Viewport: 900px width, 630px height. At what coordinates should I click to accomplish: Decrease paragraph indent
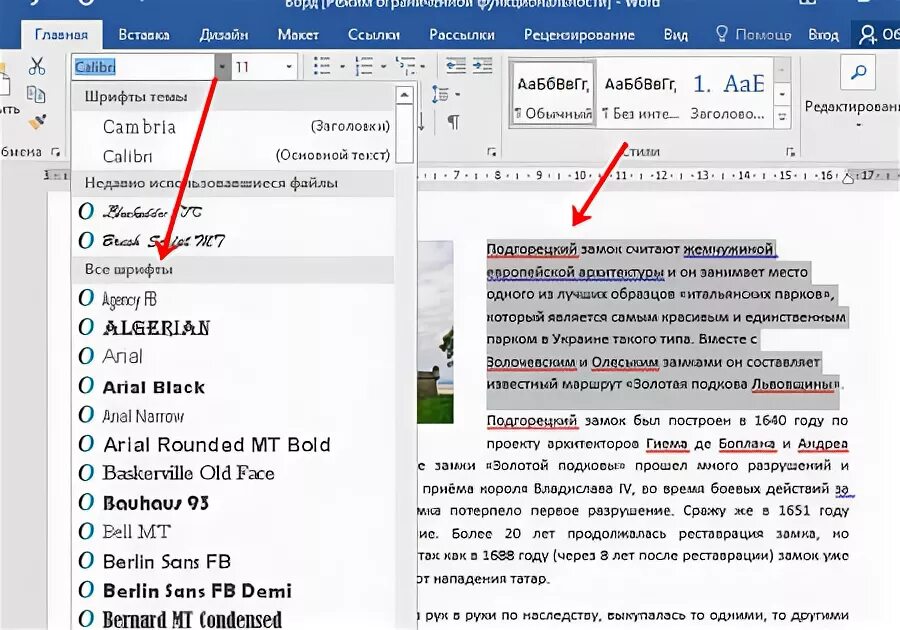pyautogui.click(x=456, y=67)
